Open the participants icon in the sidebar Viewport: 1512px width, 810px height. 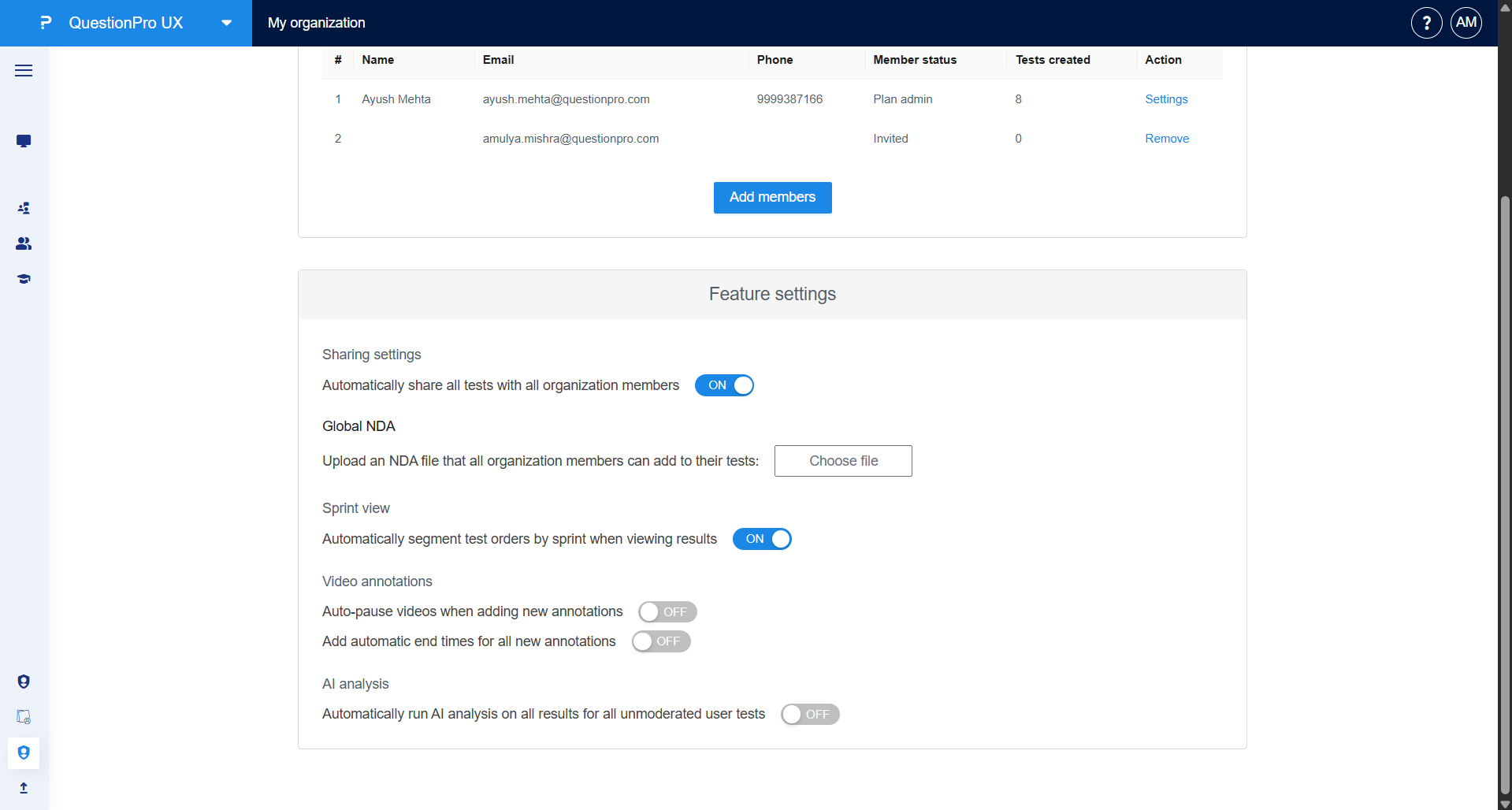[x=24, y=208]
